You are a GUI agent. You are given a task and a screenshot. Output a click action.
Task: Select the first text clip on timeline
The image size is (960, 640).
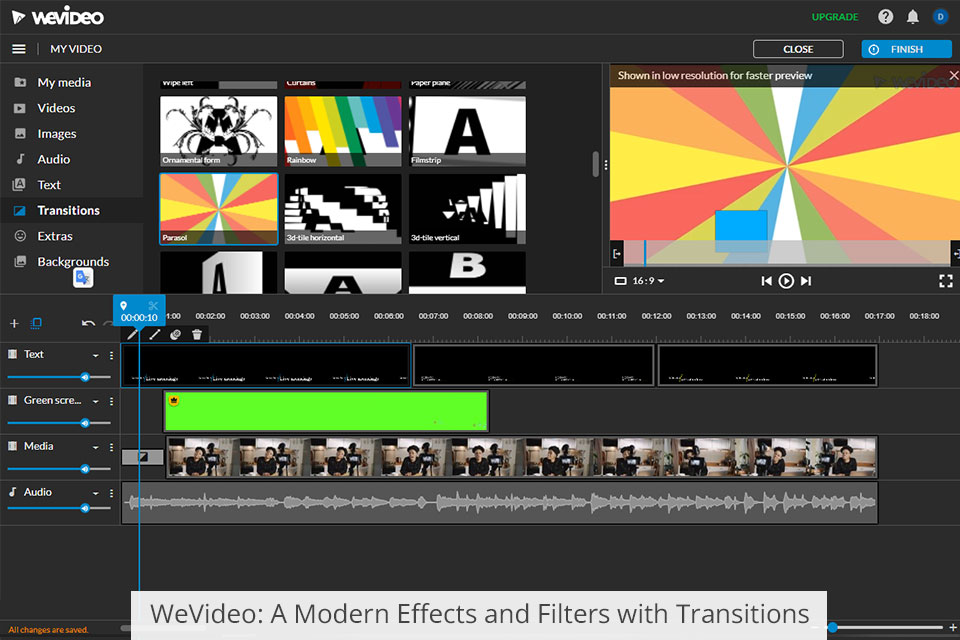tap(266, 365)
